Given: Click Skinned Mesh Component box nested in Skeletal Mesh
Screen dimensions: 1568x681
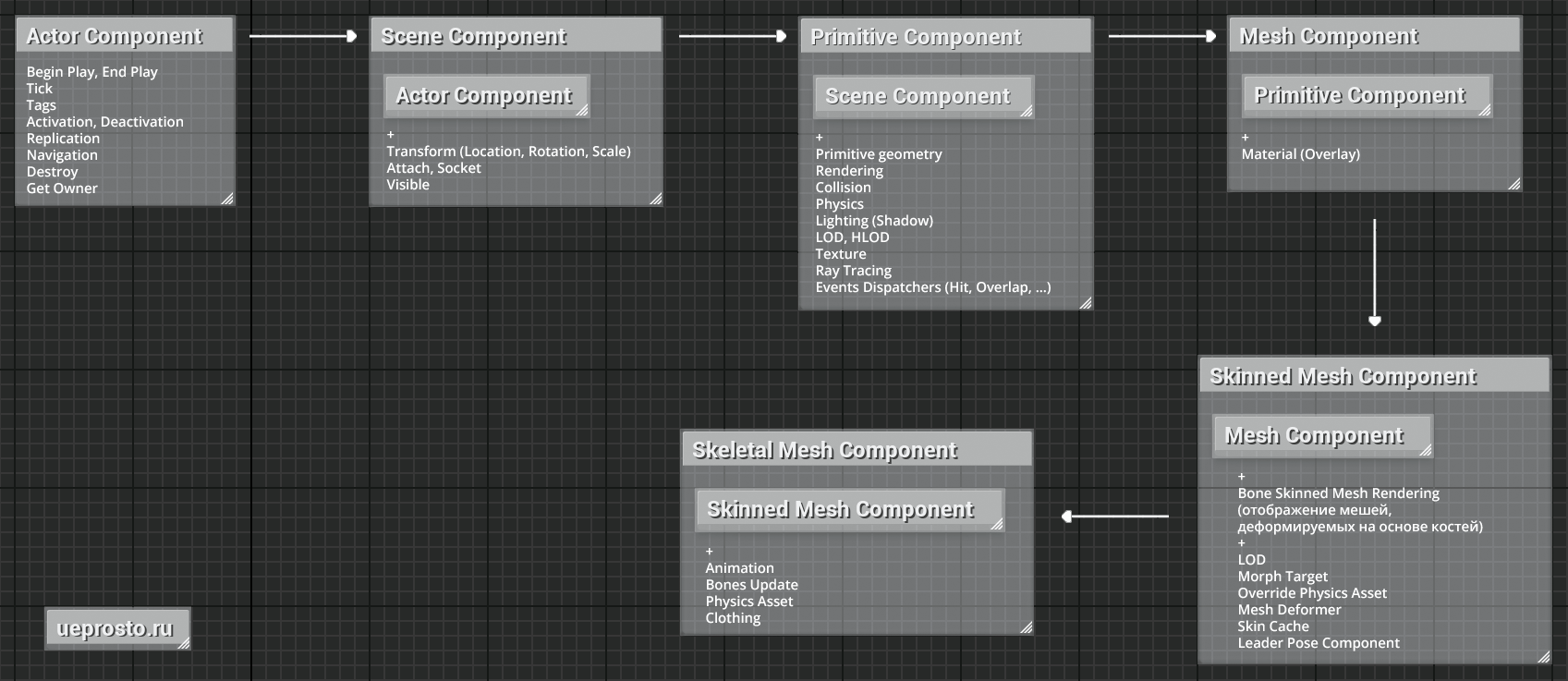Looking at the screenshot, I should pos(850,509).
